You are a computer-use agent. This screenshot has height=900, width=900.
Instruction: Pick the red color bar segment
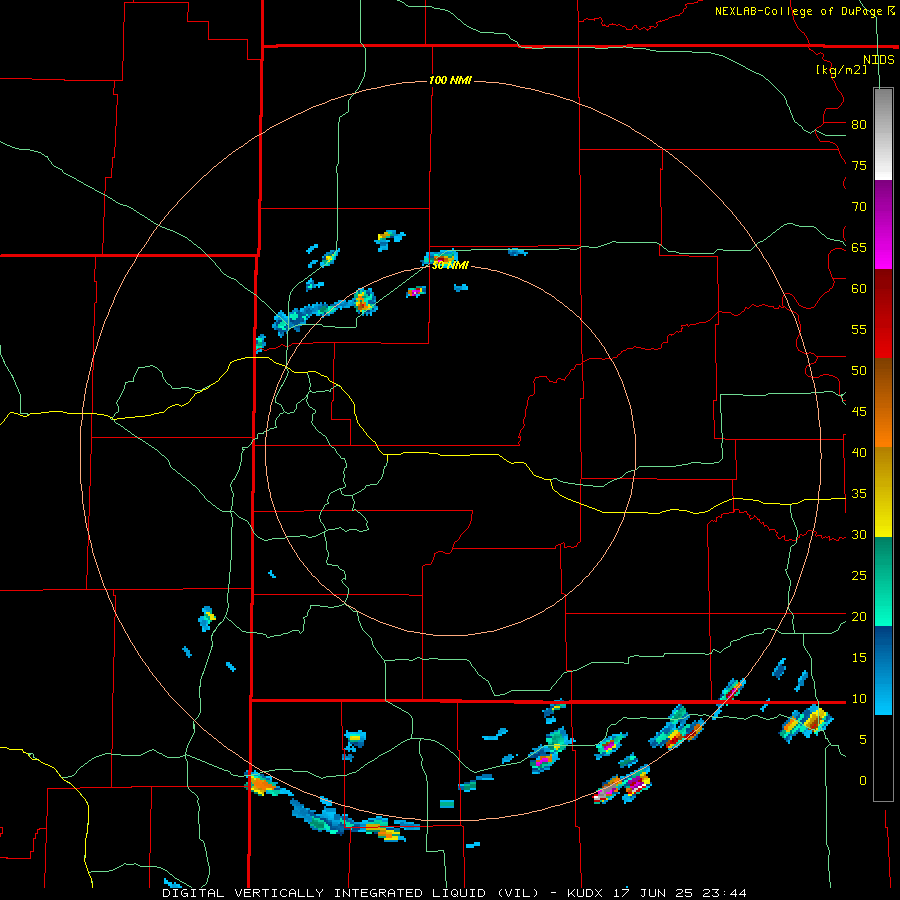click(x=883, y=313)
